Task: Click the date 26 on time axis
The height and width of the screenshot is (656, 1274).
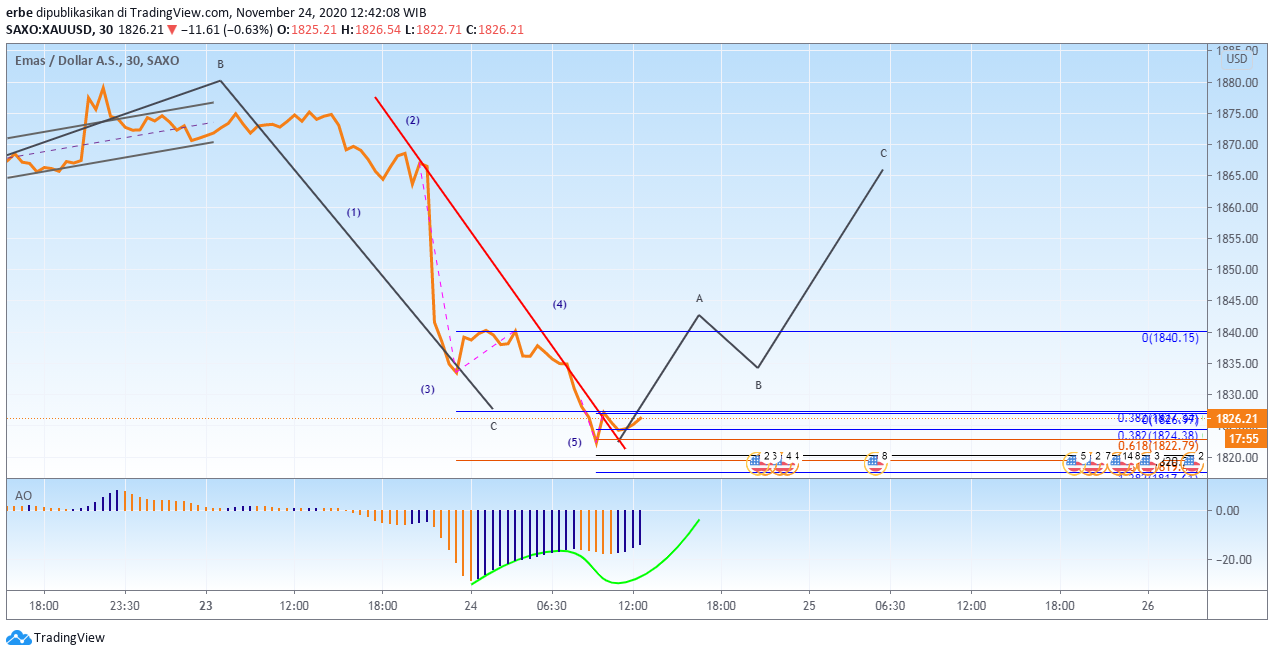Action: [1148, 606]
